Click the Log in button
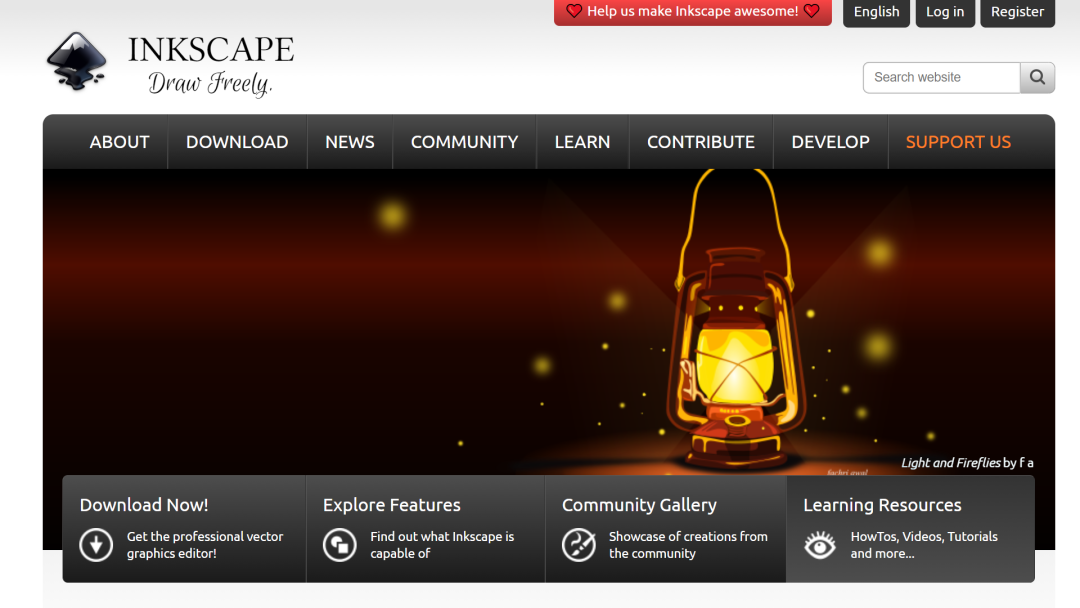1080x608 pixels. click(x=945, y=12)
